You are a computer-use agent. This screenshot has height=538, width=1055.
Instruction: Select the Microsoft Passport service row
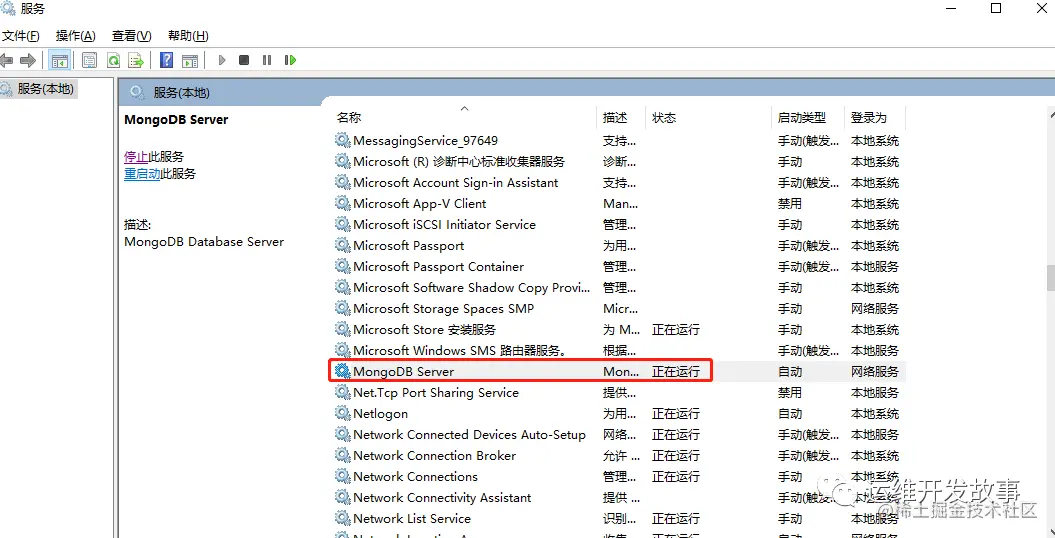pos(620,246)
